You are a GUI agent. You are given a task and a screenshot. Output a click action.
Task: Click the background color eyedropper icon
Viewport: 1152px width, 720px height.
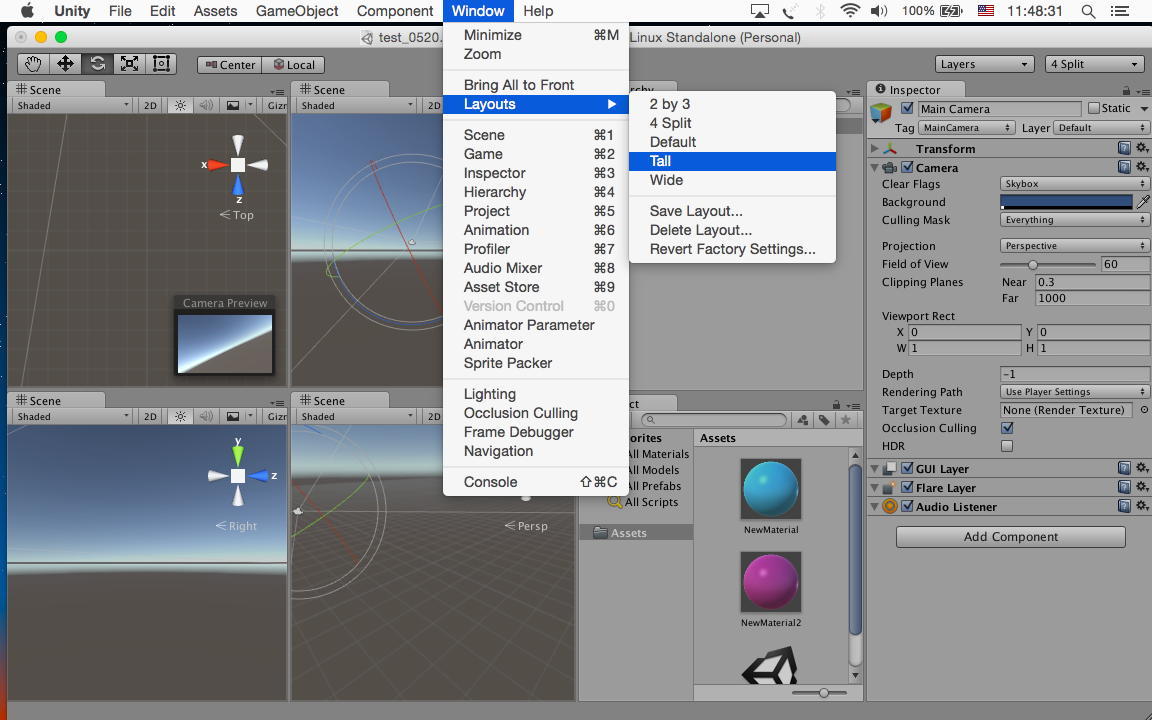pos(1143,202)
